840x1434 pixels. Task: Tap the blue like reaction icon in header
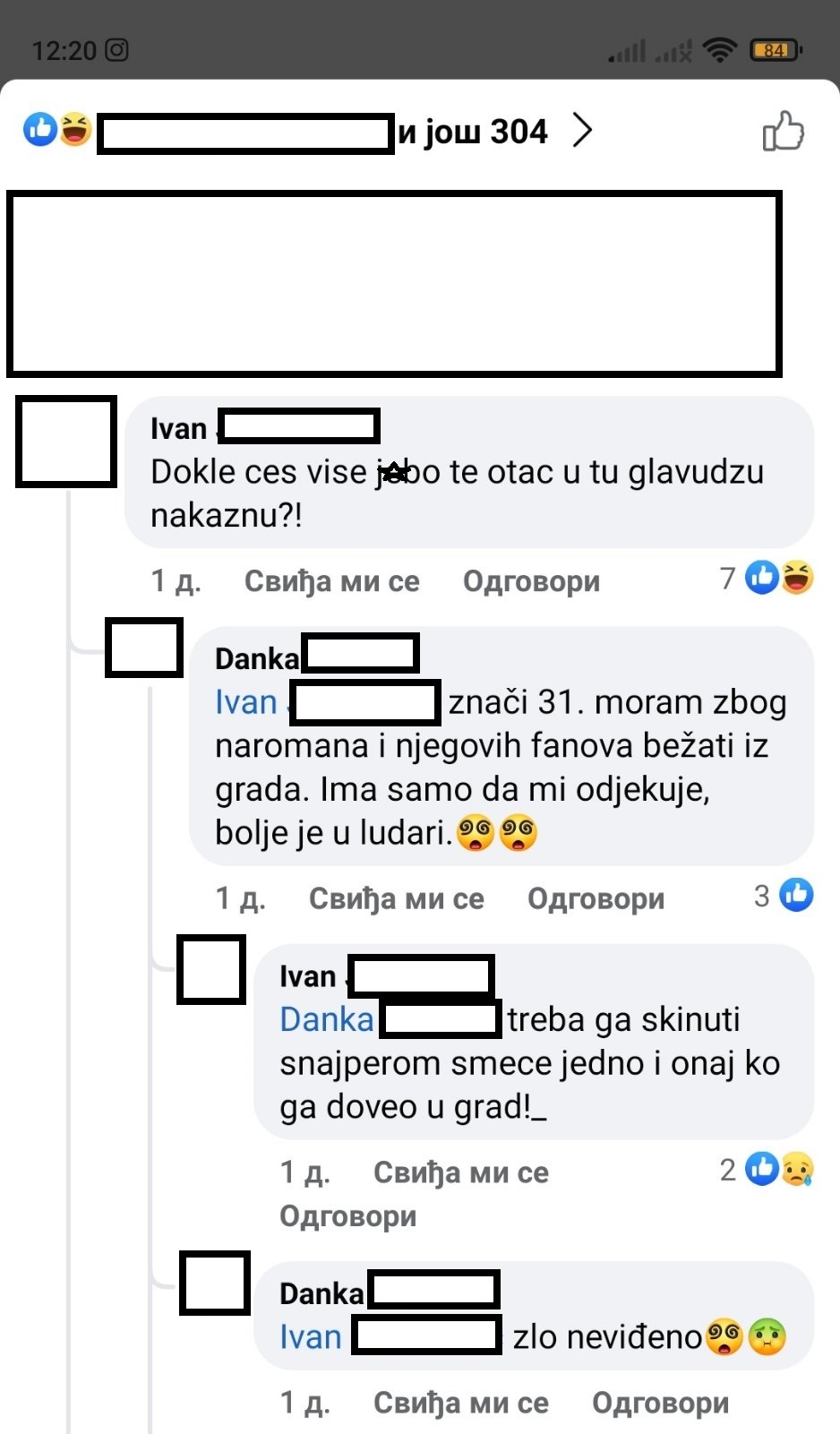pos(40,130)
